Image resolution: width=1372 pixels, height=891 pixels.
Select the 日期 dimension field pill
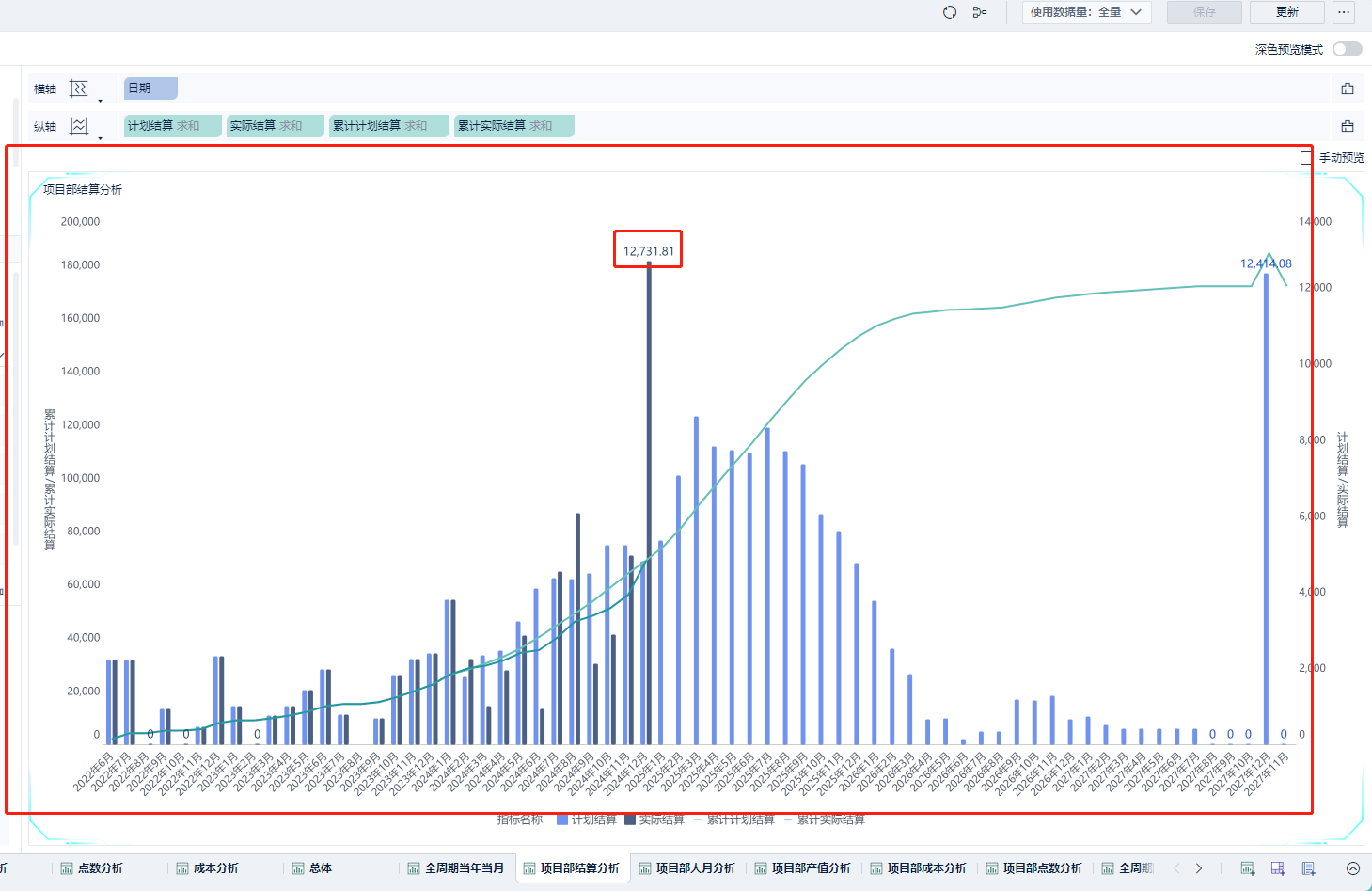tap(150, 88)
